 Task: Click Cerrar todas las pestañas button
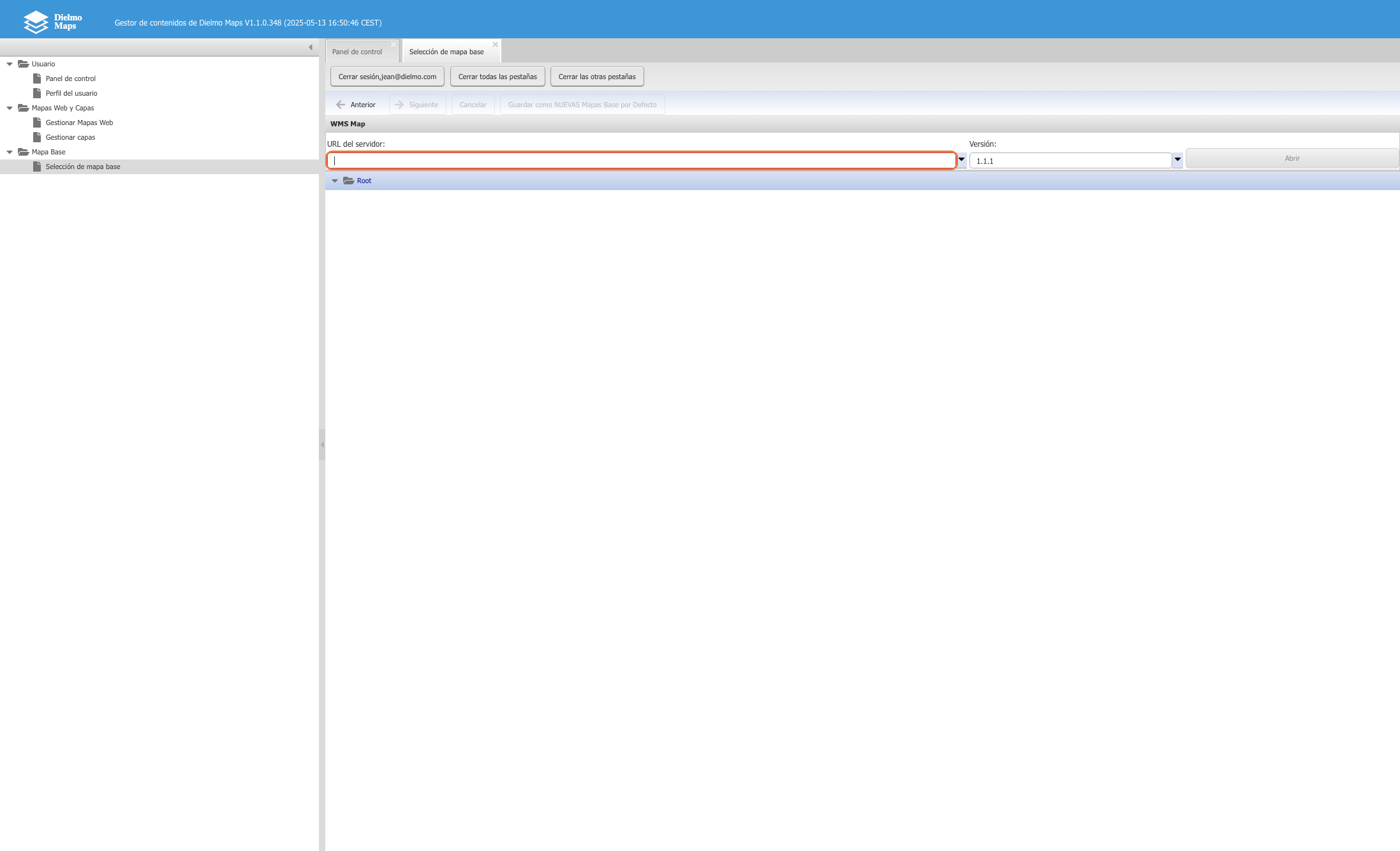(497, 77)
